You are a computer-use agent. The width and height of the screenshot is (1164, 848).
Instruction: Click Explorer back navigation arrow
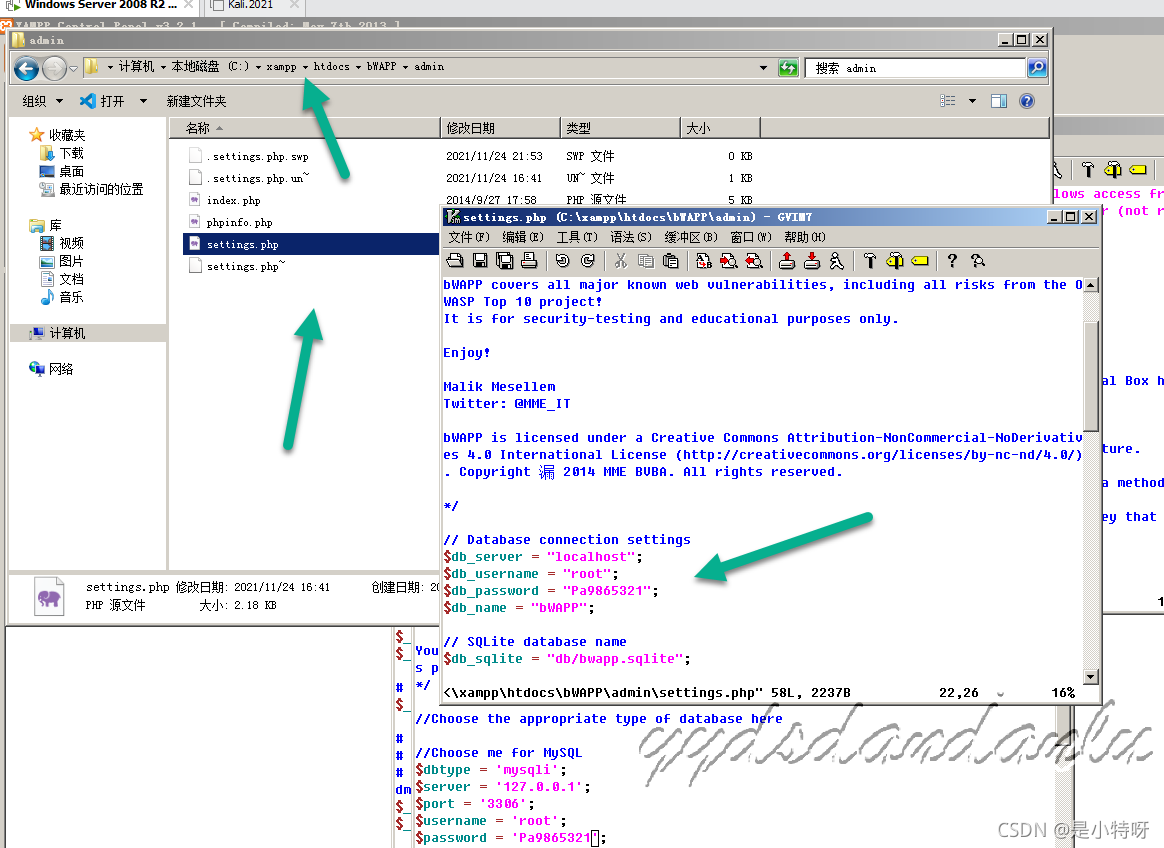tap(26, 68)
